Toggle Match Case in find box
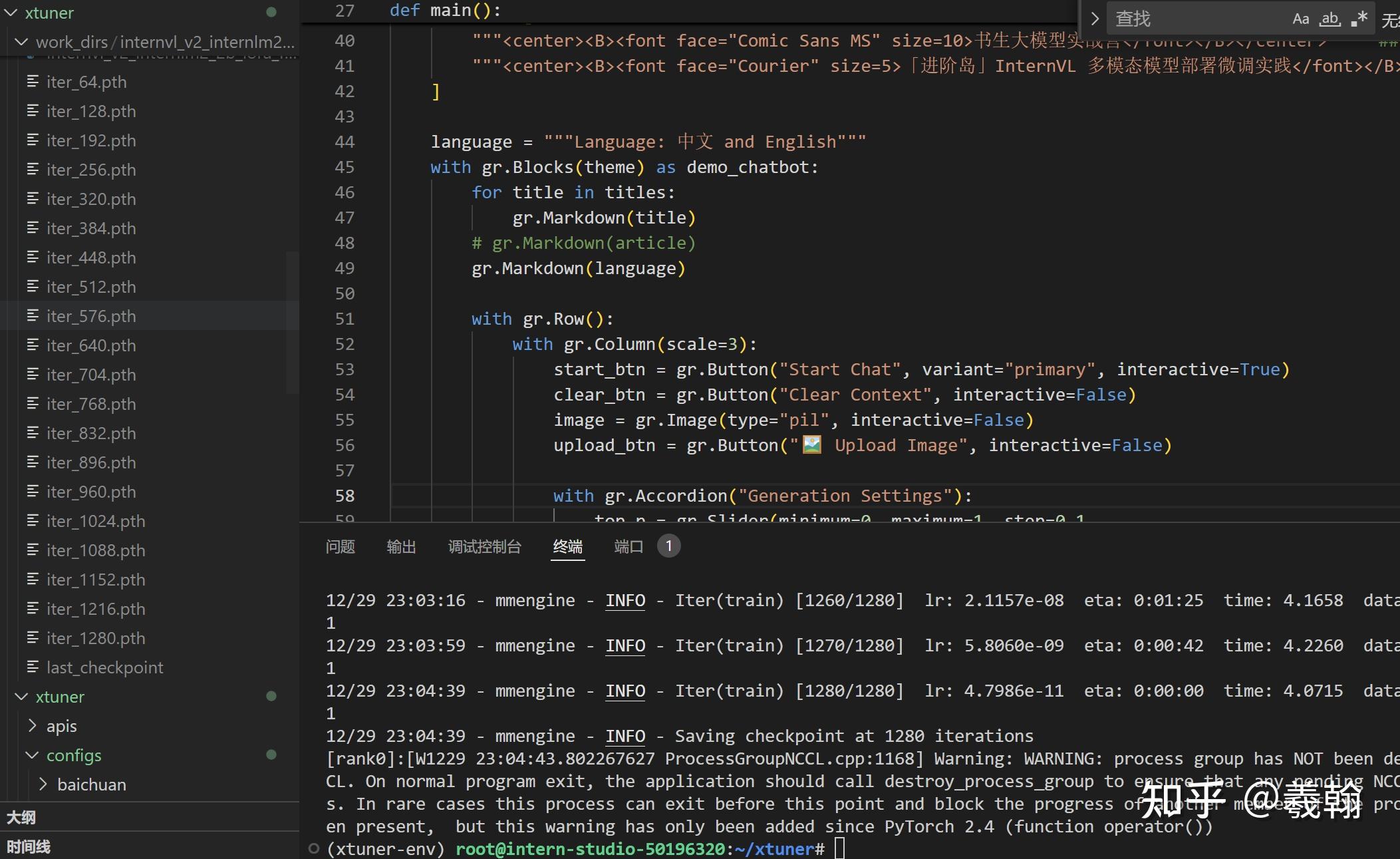Viewport: 1400px width, 859px height. pyautogui.click(x=1300, y=19)
